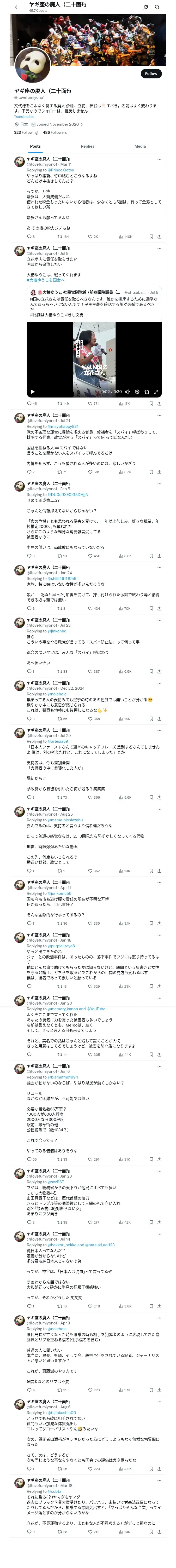
Task: Like the Mar 11 post with 2K likes
Action: 90,236
